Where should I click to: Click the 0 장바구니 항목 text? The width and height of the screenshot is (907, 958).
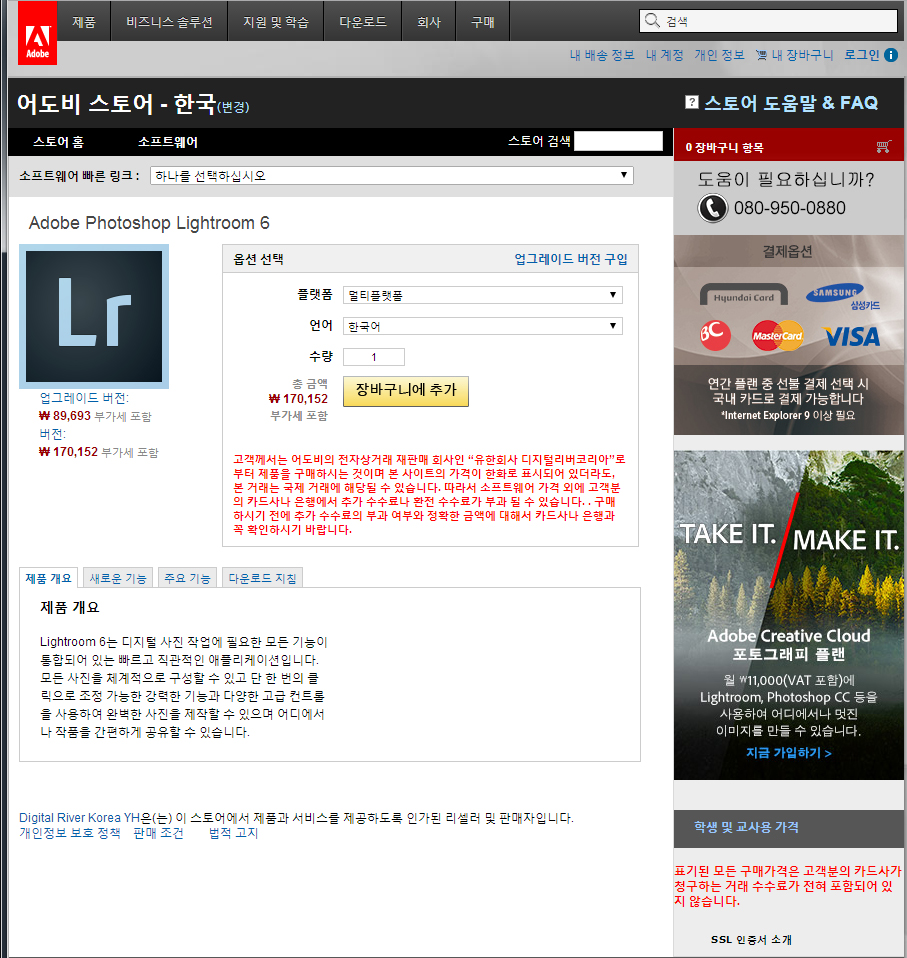pyautogui.click(x=724, y=147)
